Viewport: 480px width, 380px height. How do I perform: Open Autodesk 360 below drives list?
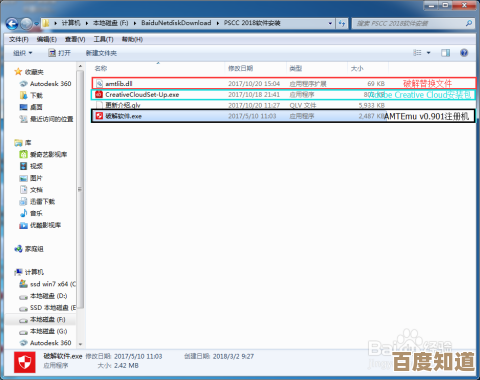click(50, 343)
